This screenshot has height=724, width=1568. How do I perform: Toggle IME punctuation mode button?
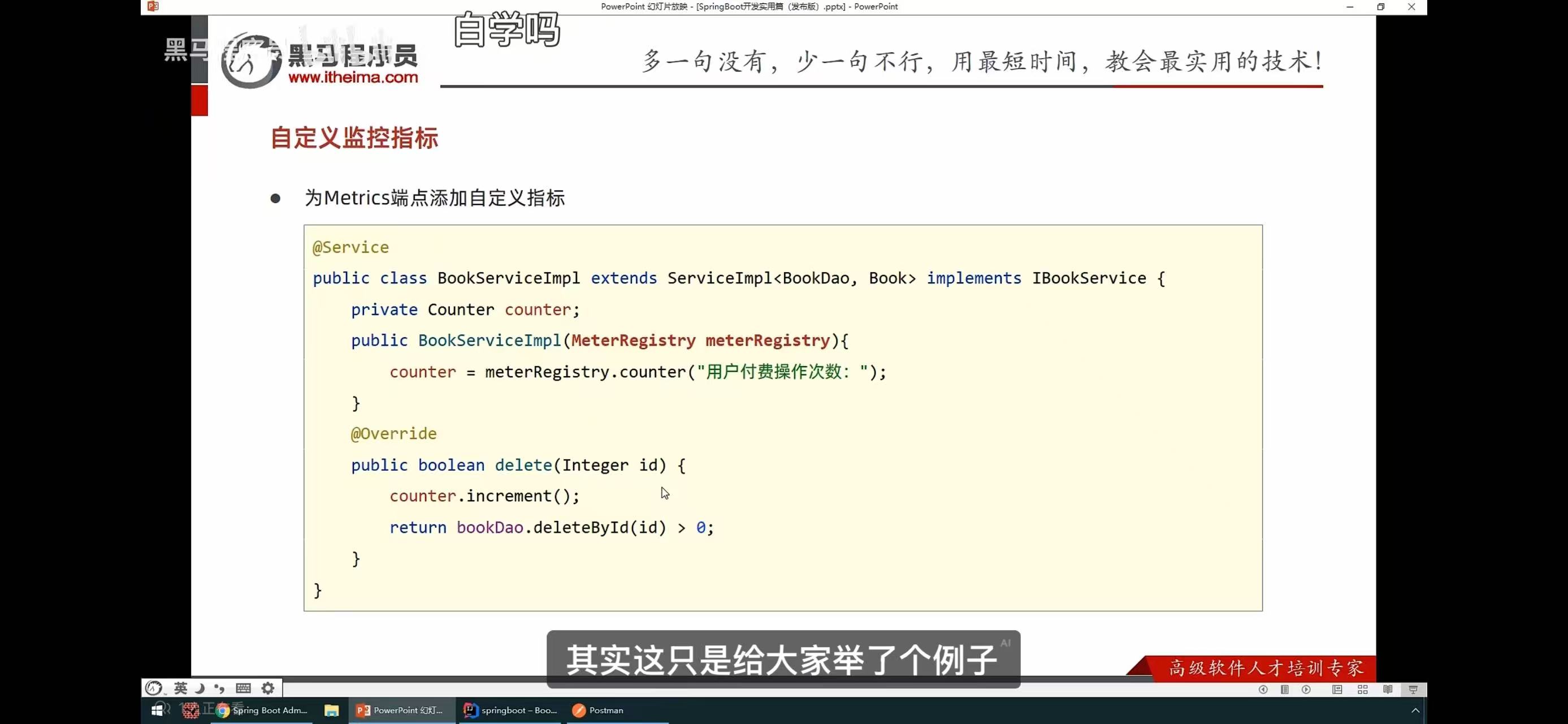point(220,688)
